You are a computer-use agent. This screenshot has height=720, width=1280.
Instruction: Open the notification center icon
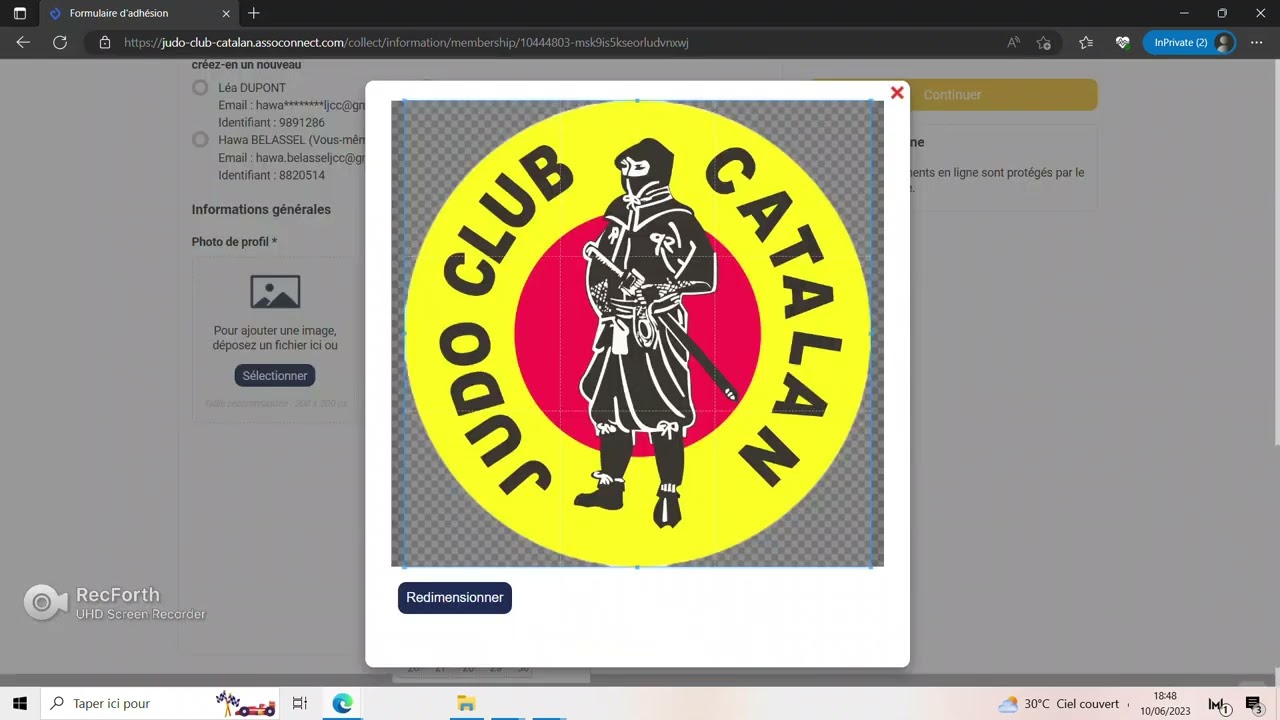(1254, 705)
